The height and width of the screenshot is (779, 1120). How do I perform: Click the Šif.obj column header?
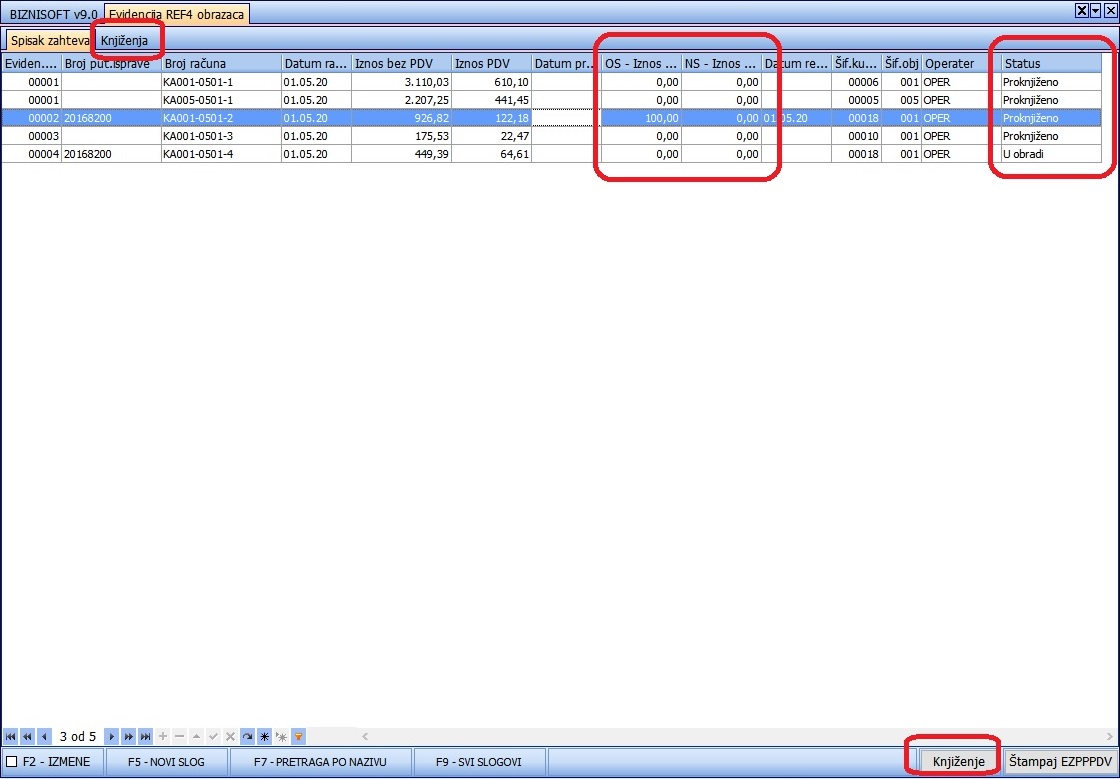click(x=901, y=64)
